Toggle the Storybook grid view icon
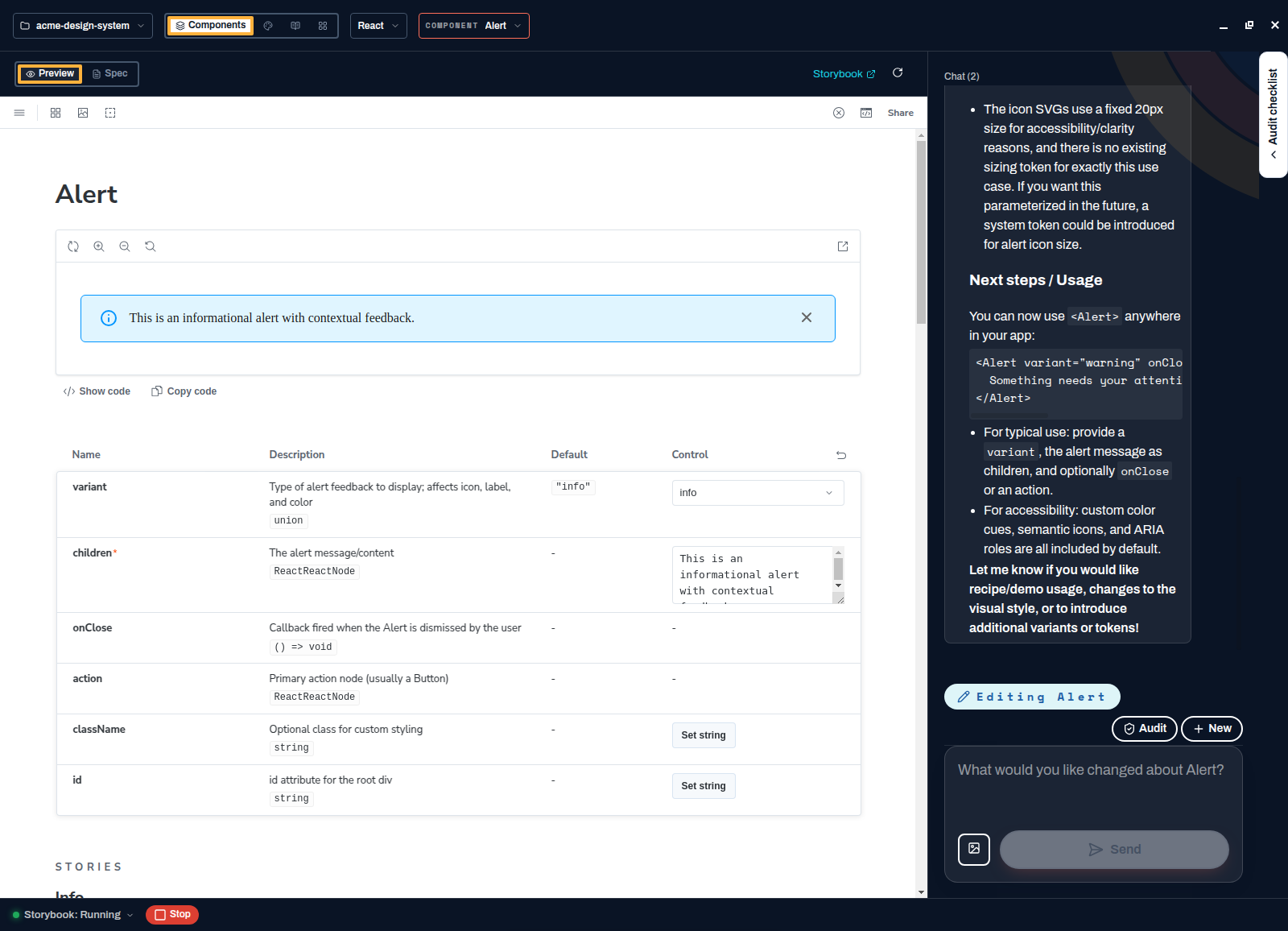Image resolution: width=1288 pixels, height=931 pixels. 56,113
